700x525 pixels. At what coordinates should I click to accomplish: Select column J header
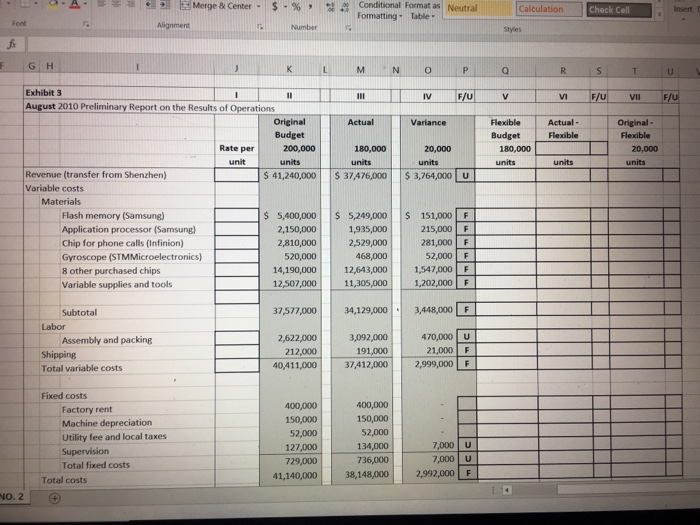pos(237,68)
